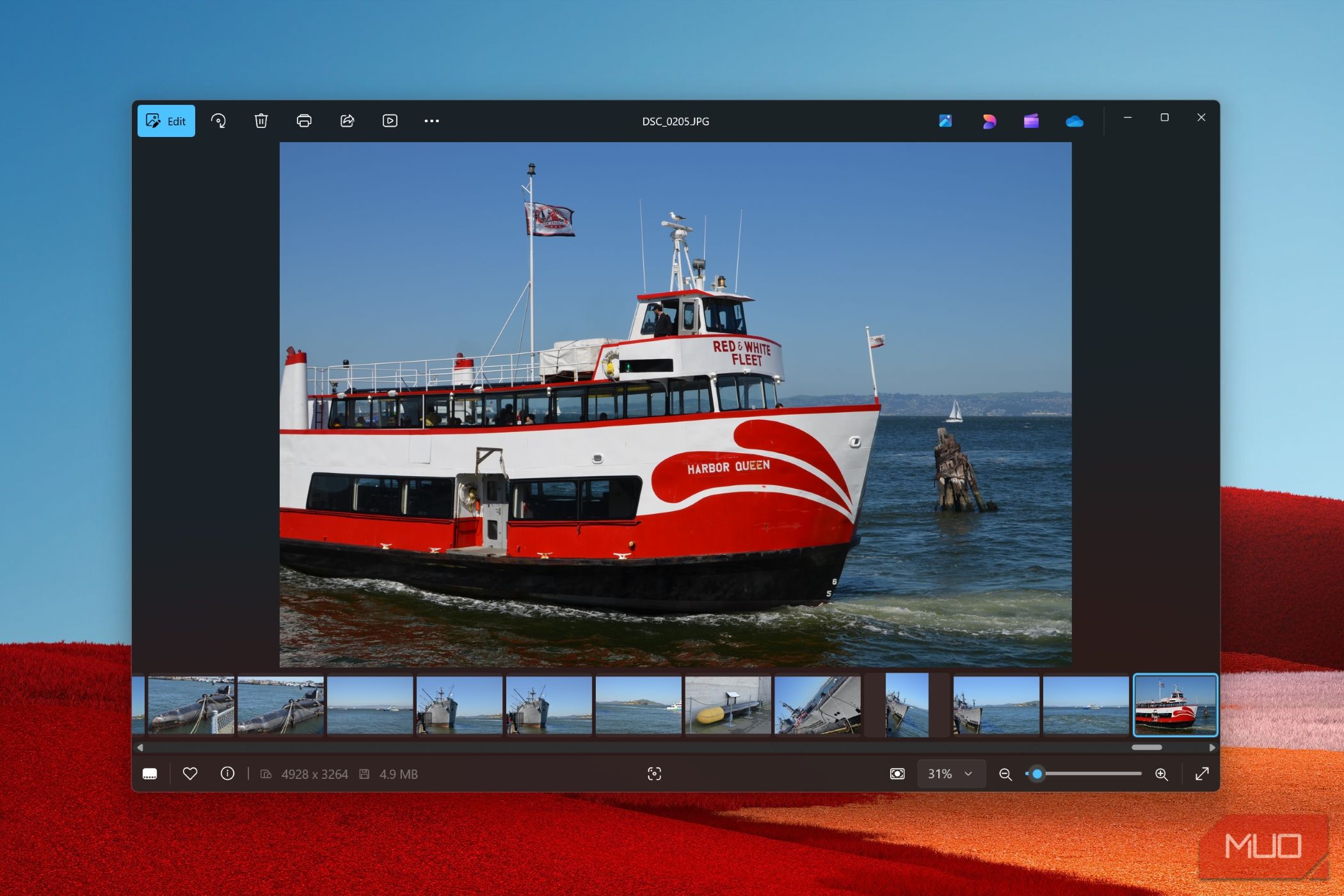Open the share icon in the toolbar
The width and height of the screenshot is (1344, 896).
point(347,121)
